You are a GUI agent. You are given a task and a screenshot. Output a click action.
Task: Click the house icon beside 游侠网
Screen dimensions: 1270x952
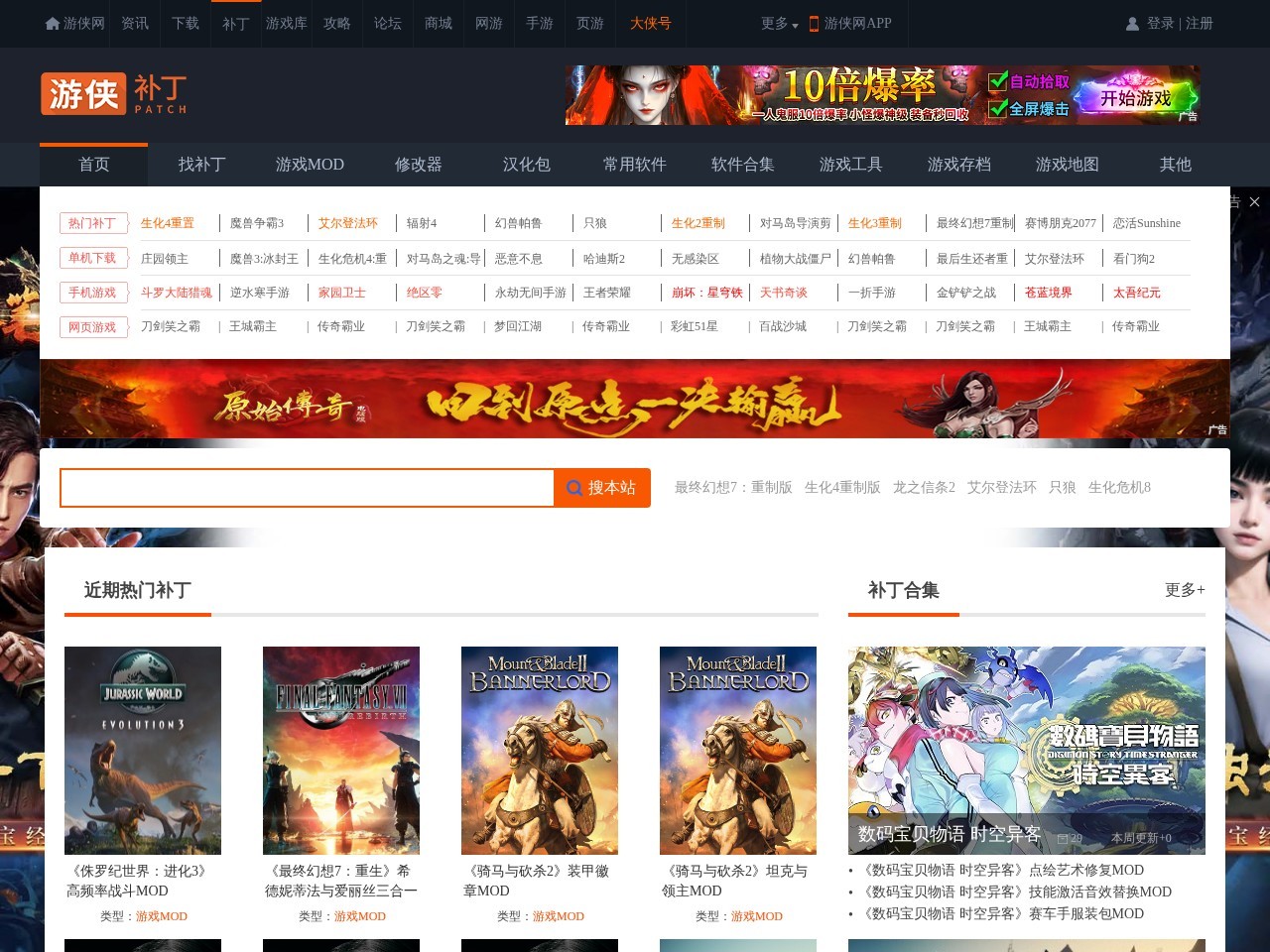[x=51, y=23]
